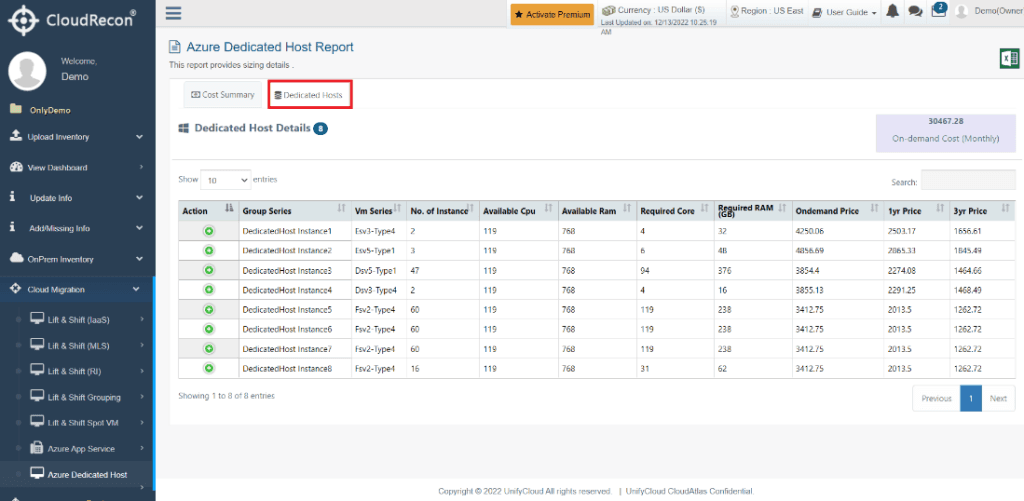Screen dimensions: 1024x501
Task: Expand row DedicatedHost Instance4 green plus
Action: 209,289
